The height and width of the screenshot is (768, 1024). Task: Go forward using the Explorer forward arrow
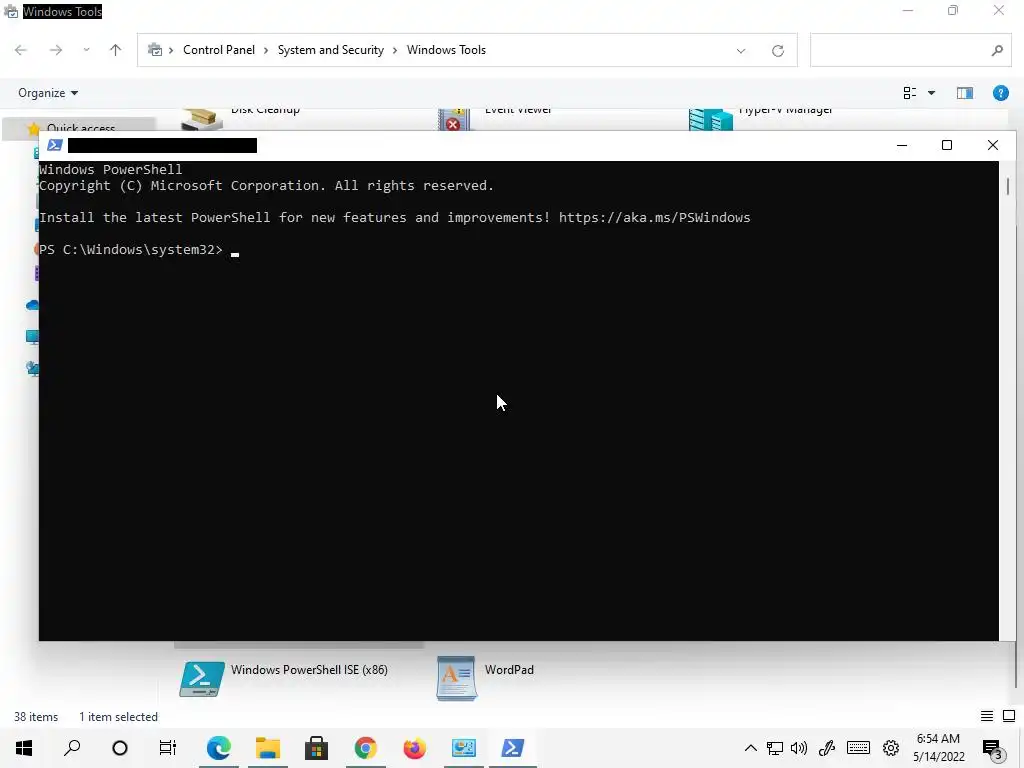point(56,50)
